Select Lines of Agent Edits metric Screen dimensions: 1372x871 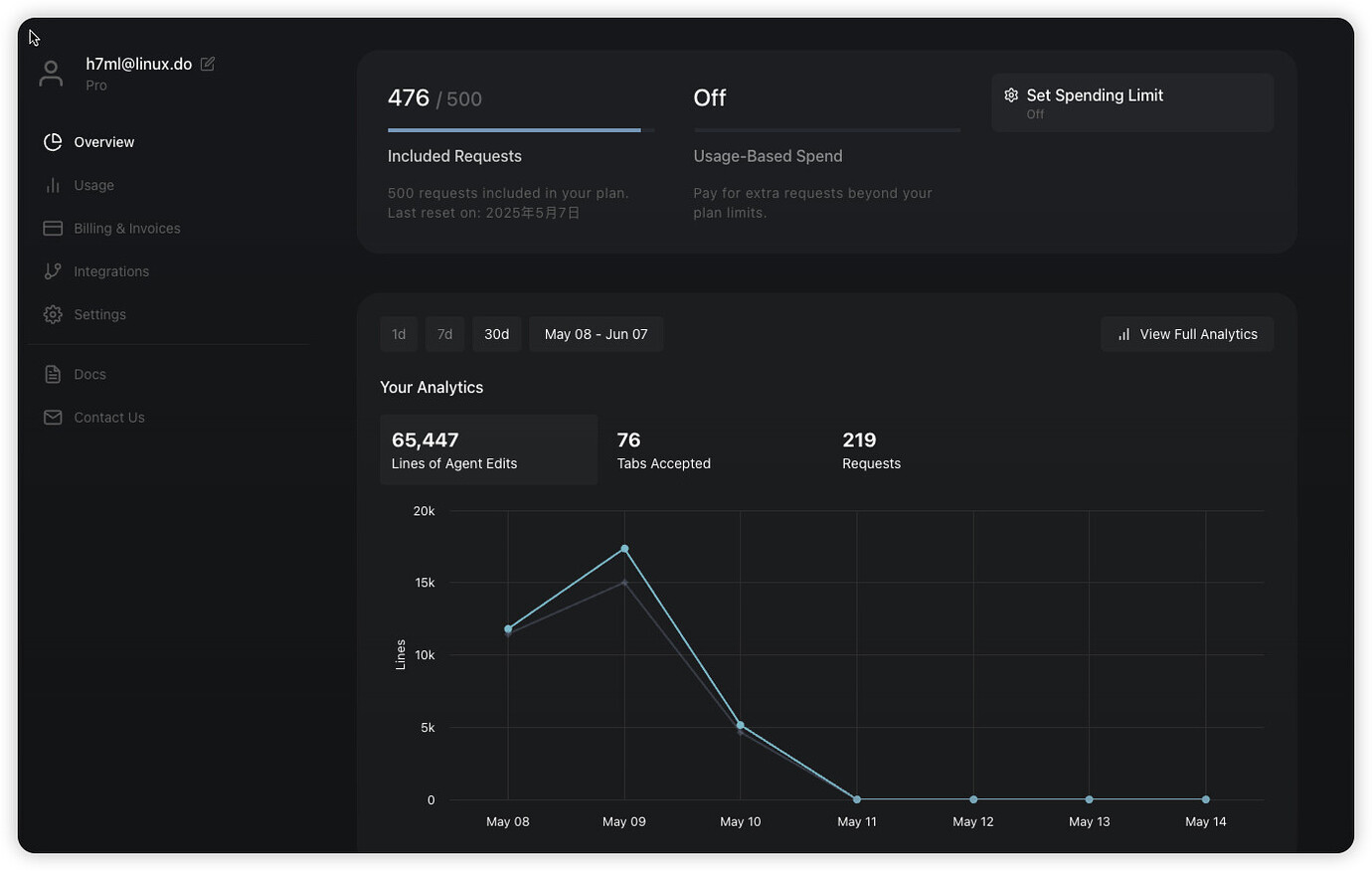tap(488, 449)
